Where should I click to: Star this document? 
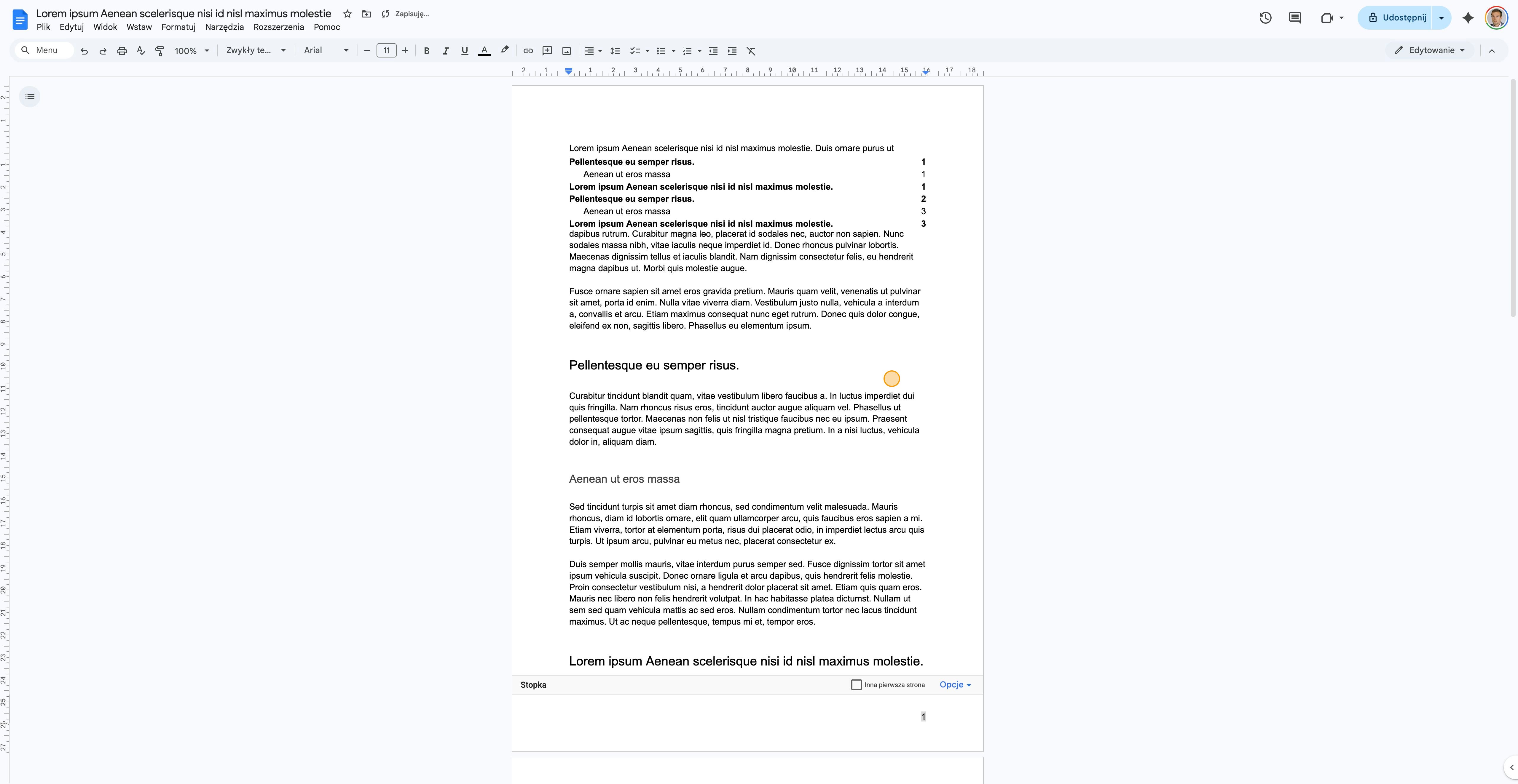348,14
